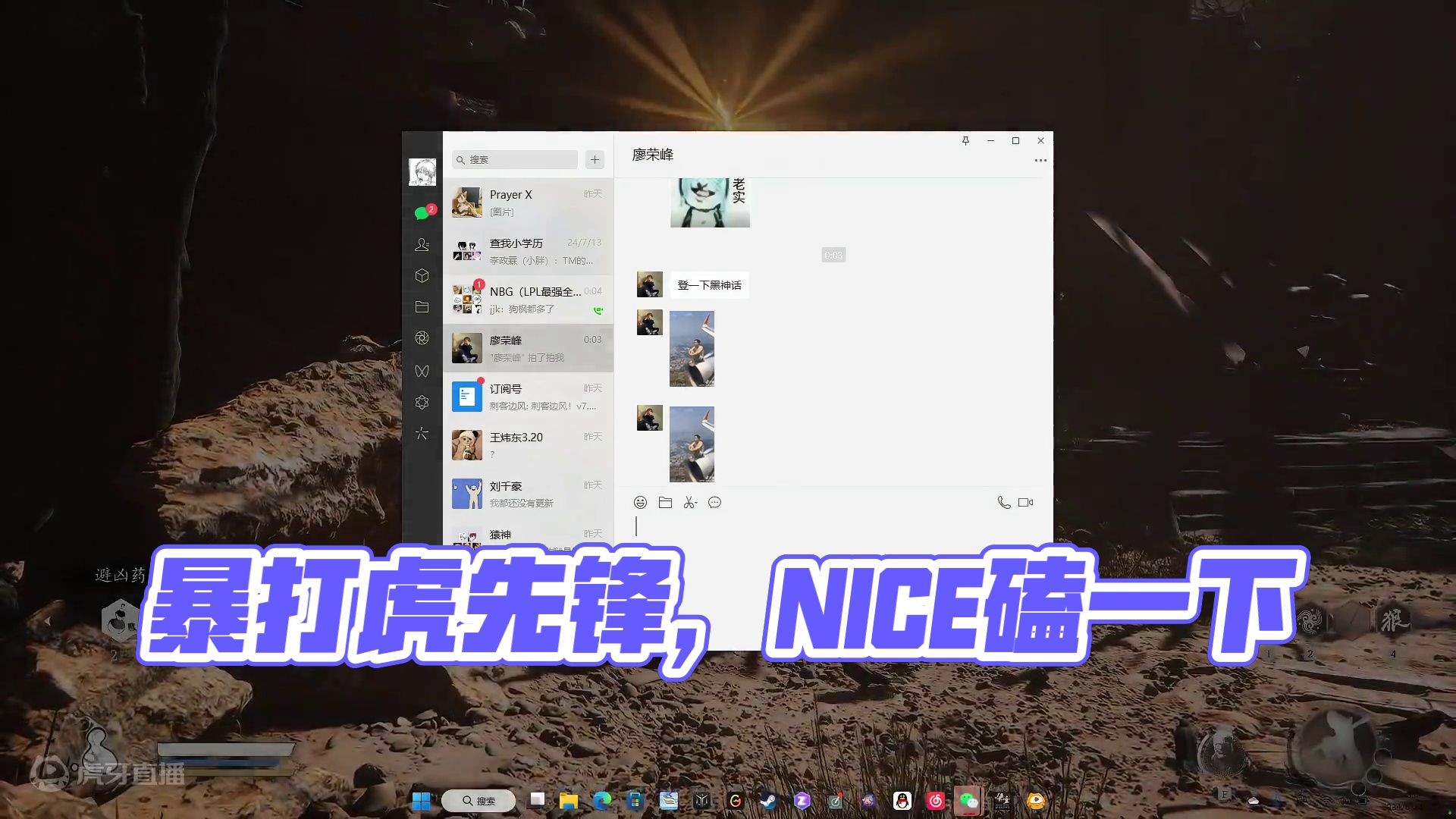
Task: Start a voice call with 廖荣峰
Action: (1004, 501)
